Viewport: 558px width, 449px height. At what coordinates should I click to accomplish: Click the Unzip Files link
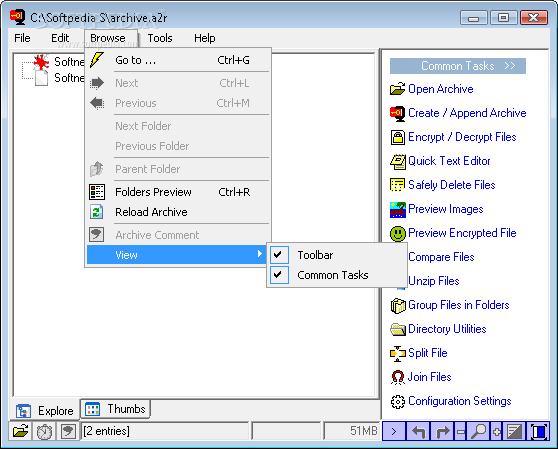[434, 281]
